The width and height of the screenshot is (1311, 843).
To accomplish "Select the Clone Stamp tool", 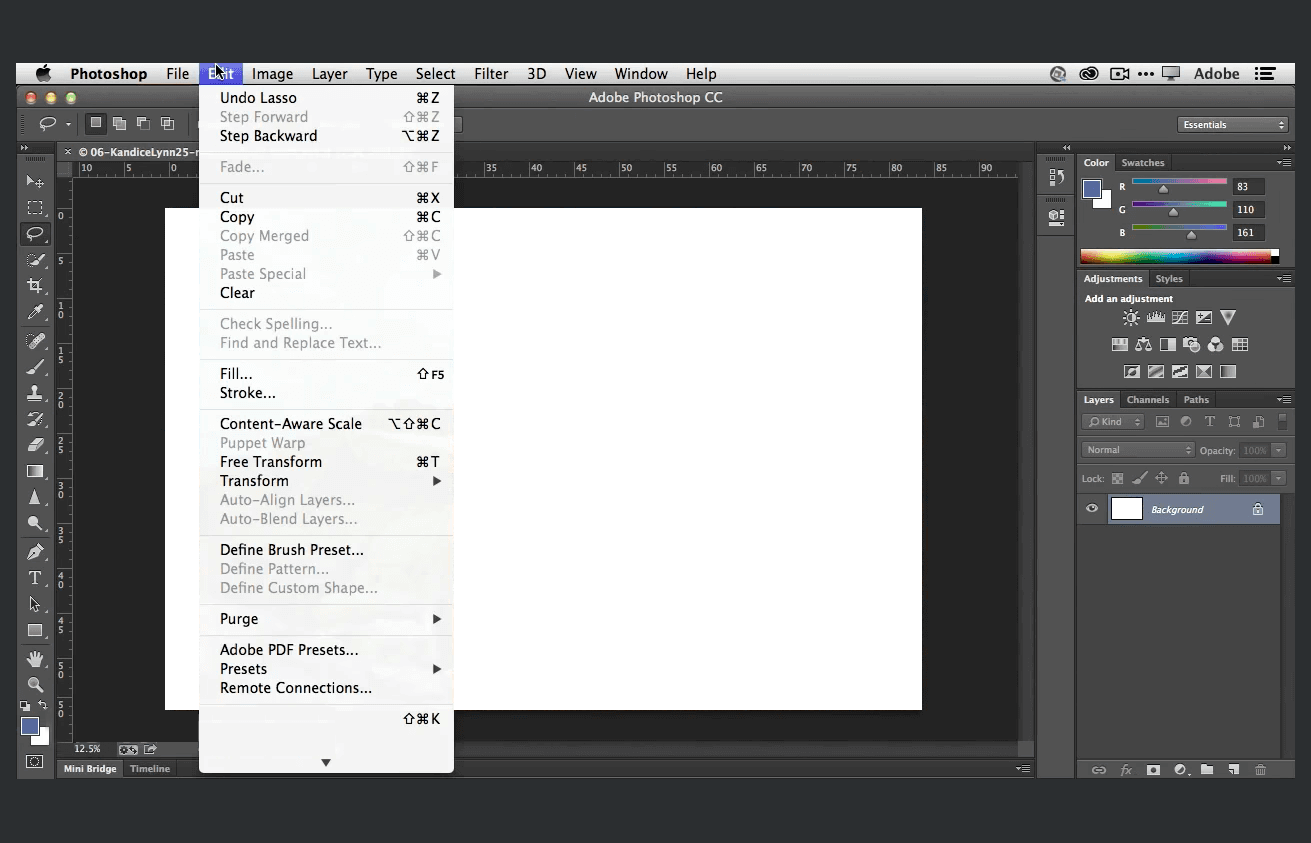I will 35,393.
